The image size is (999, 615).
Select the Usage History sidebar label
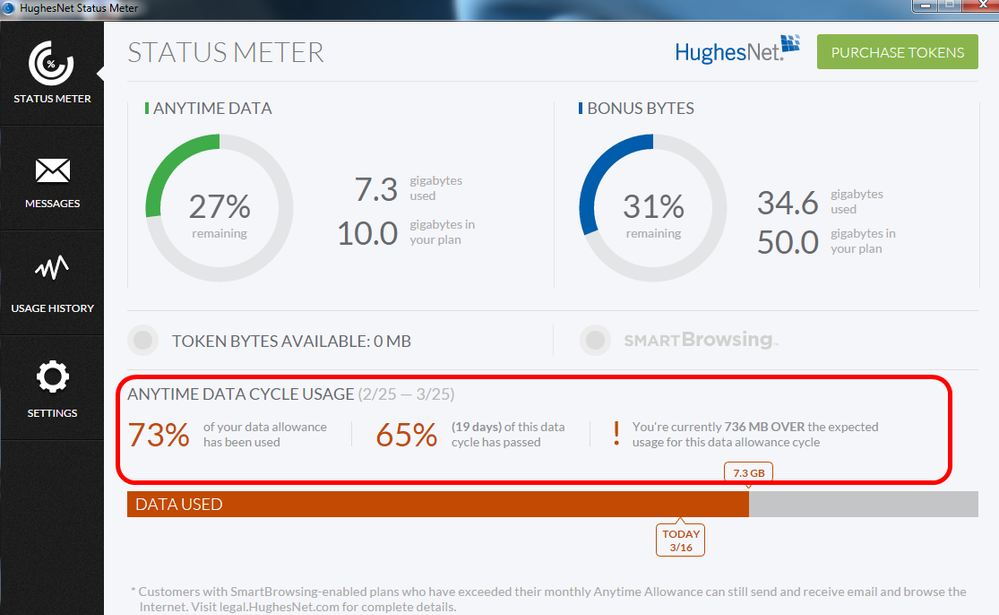(x=52, y=308)
